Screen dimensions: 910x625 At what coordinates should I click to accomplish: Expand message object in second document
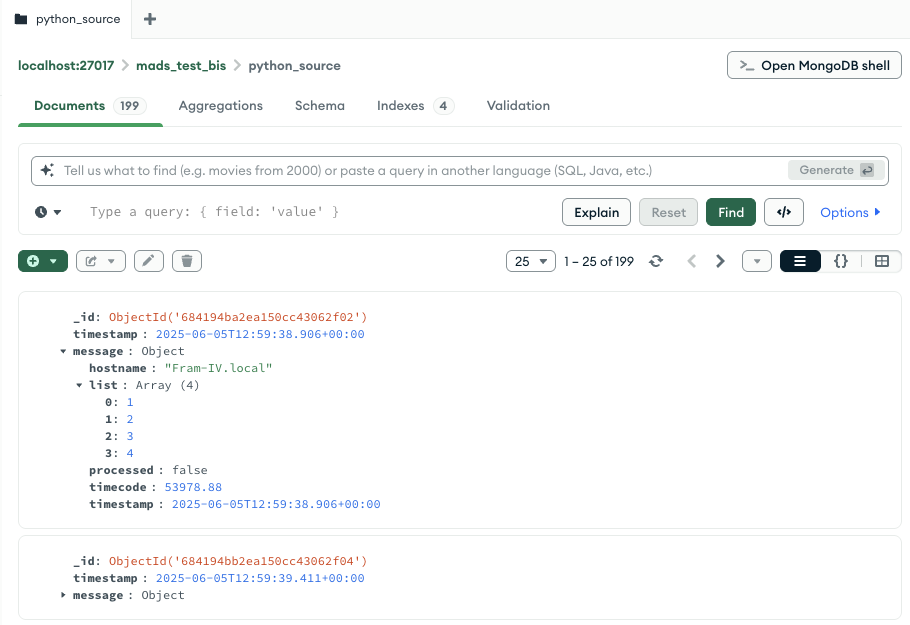click(64, 595)
